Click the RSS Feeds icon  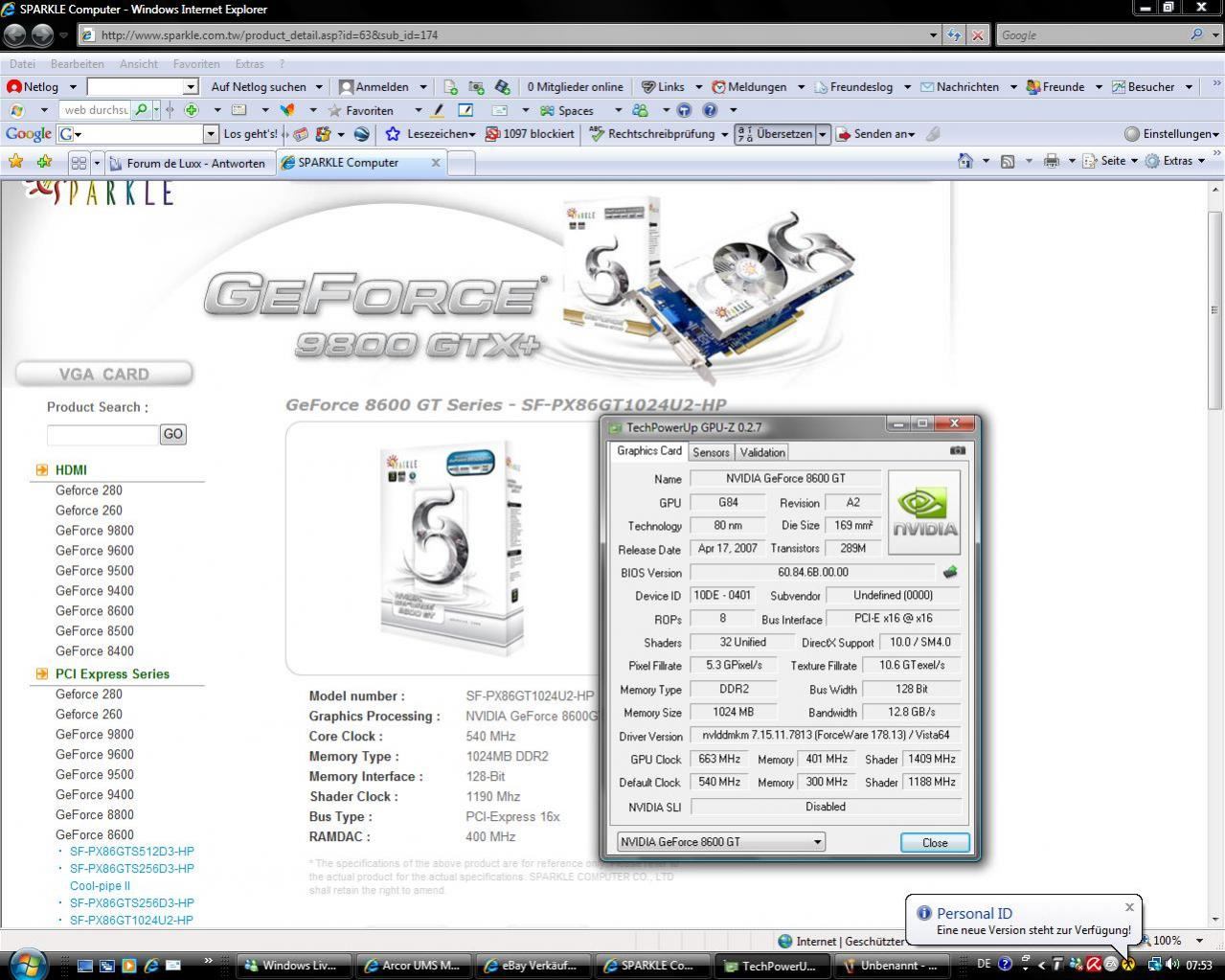[1008, 161]
